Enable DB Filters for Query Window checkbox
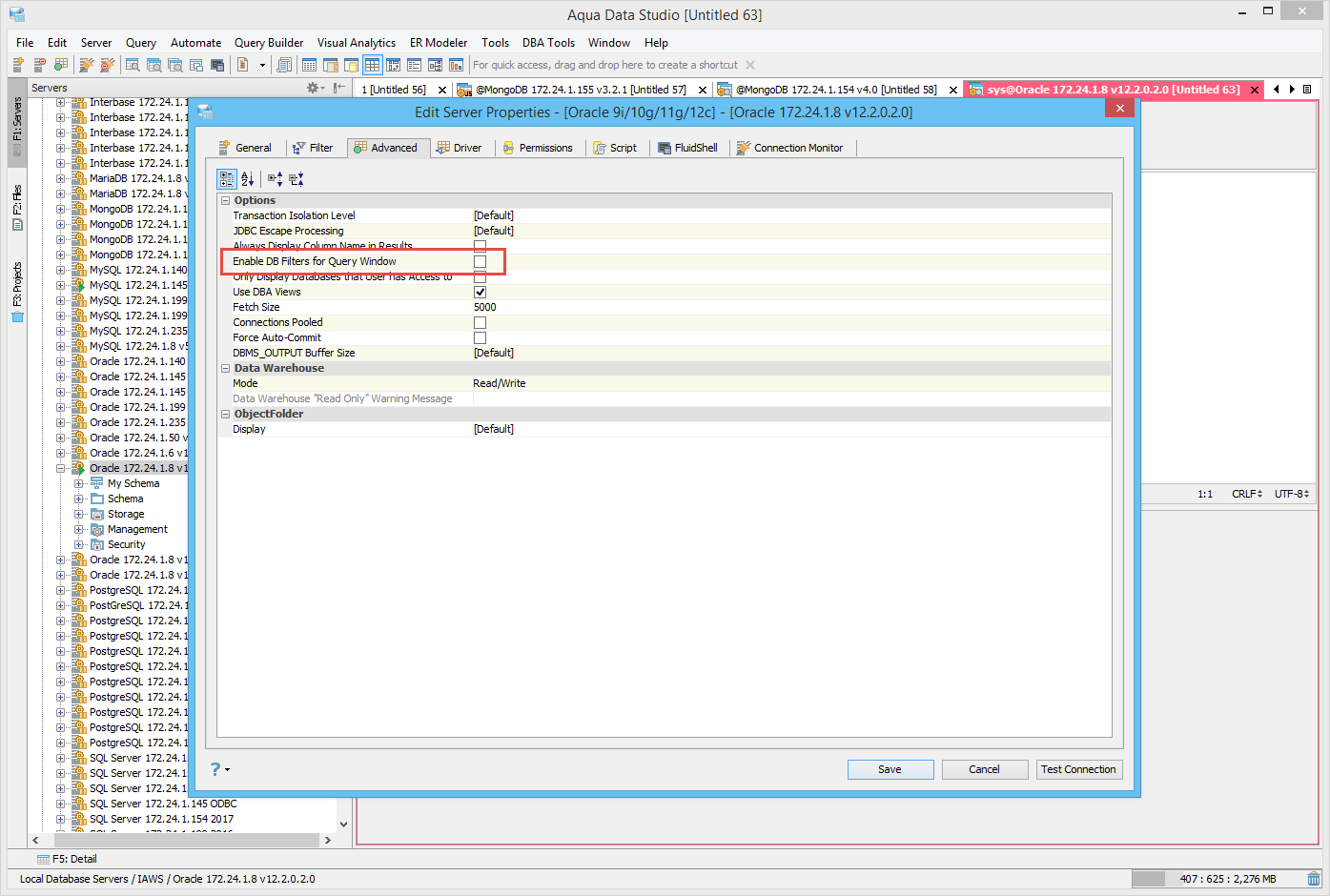1330x896 pixels. tap(480, 261)
